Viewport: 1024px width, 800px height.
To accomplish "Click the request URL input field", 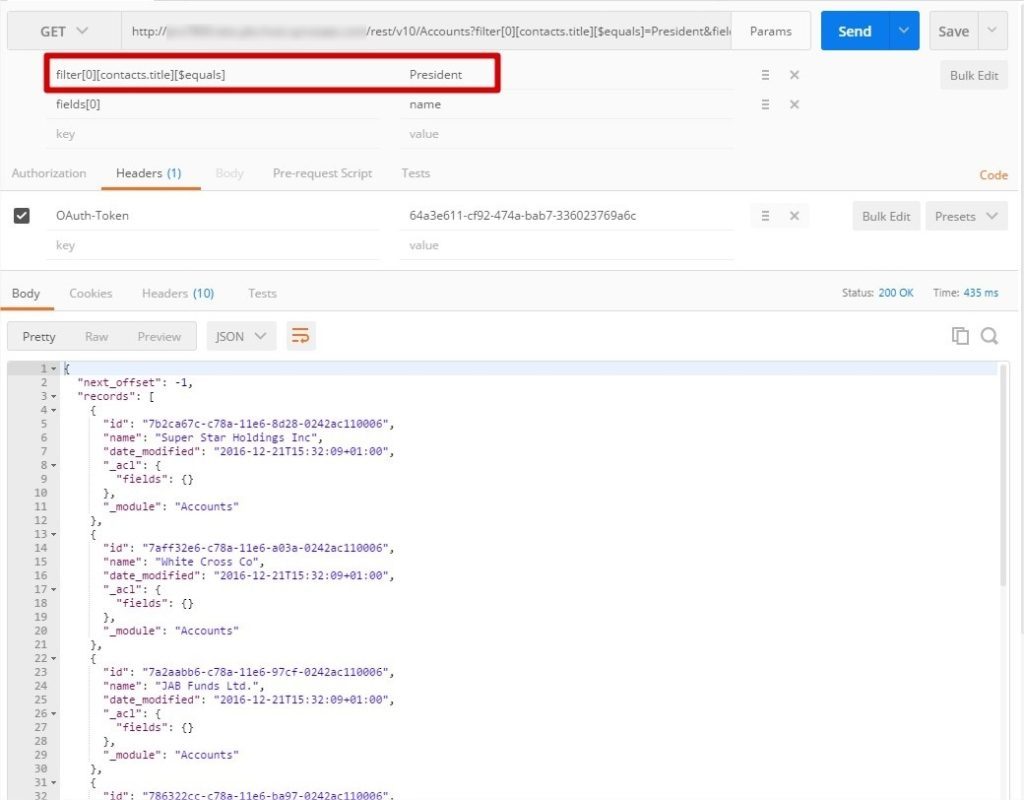I will coord(430,31).
